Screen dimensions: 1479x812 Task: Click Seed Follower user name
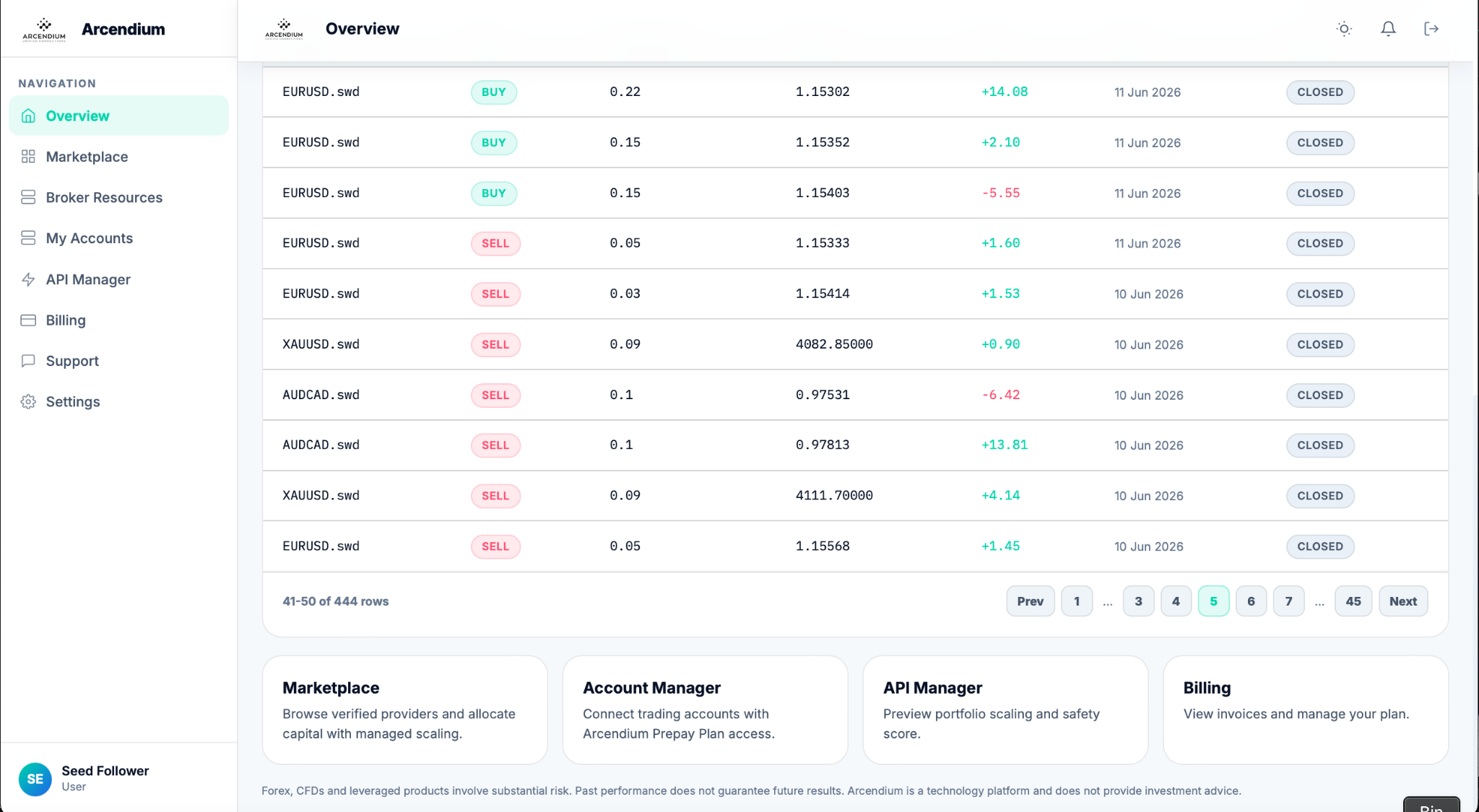click(x=105, y=771)
